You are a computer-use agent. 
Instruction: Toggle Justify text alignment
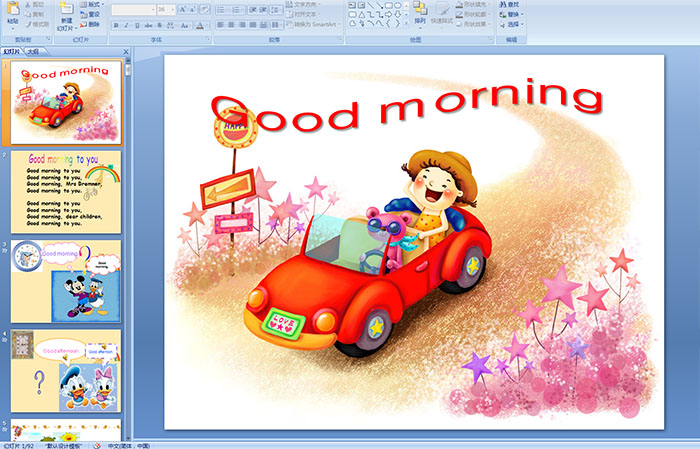tap(253, 25)
